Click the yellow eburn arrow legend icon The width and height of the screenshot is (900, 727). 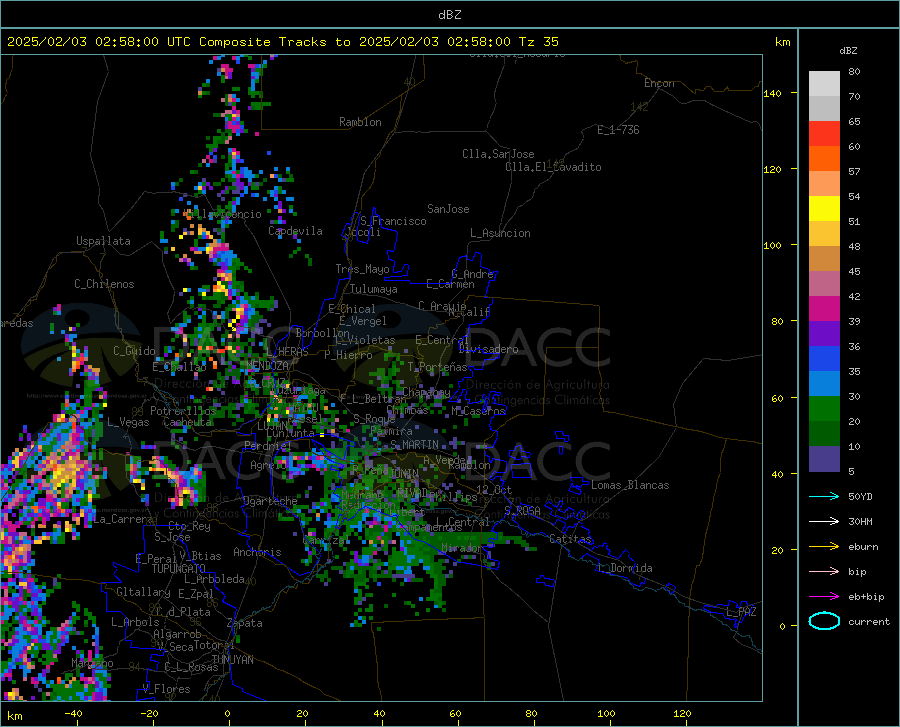point(824,547)
